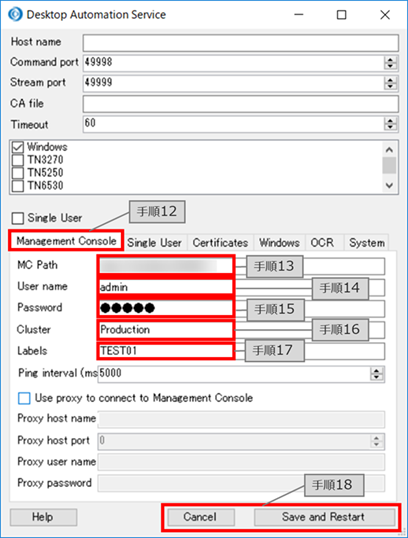The width and height of the screenshot is (408, 538).
Task: Enable the TN6530 checkbox
Action: coord(18,186)
